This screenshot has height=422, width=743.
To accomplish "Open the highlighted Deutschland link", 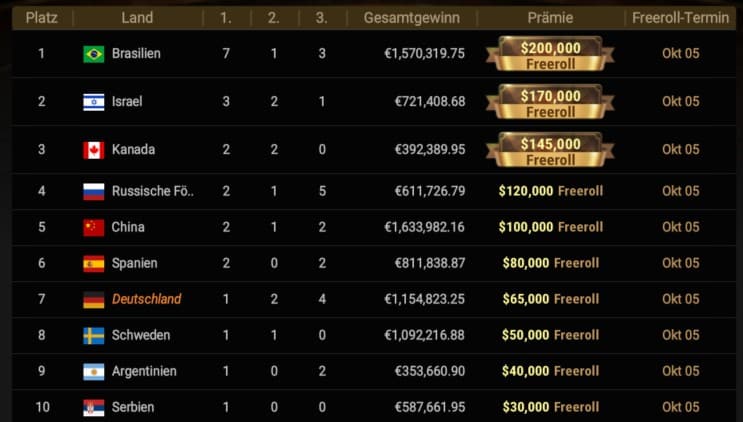I will tap(147, 299).
